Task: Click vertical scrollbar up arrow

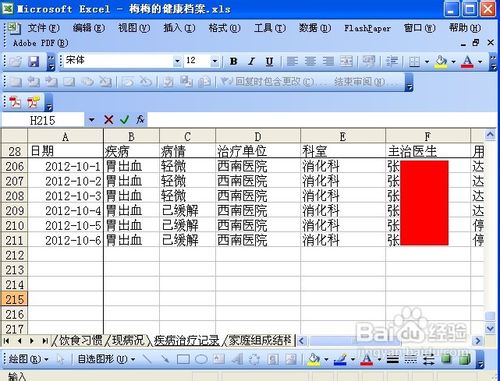Action: pyautogui.click(x=490, y=135)
